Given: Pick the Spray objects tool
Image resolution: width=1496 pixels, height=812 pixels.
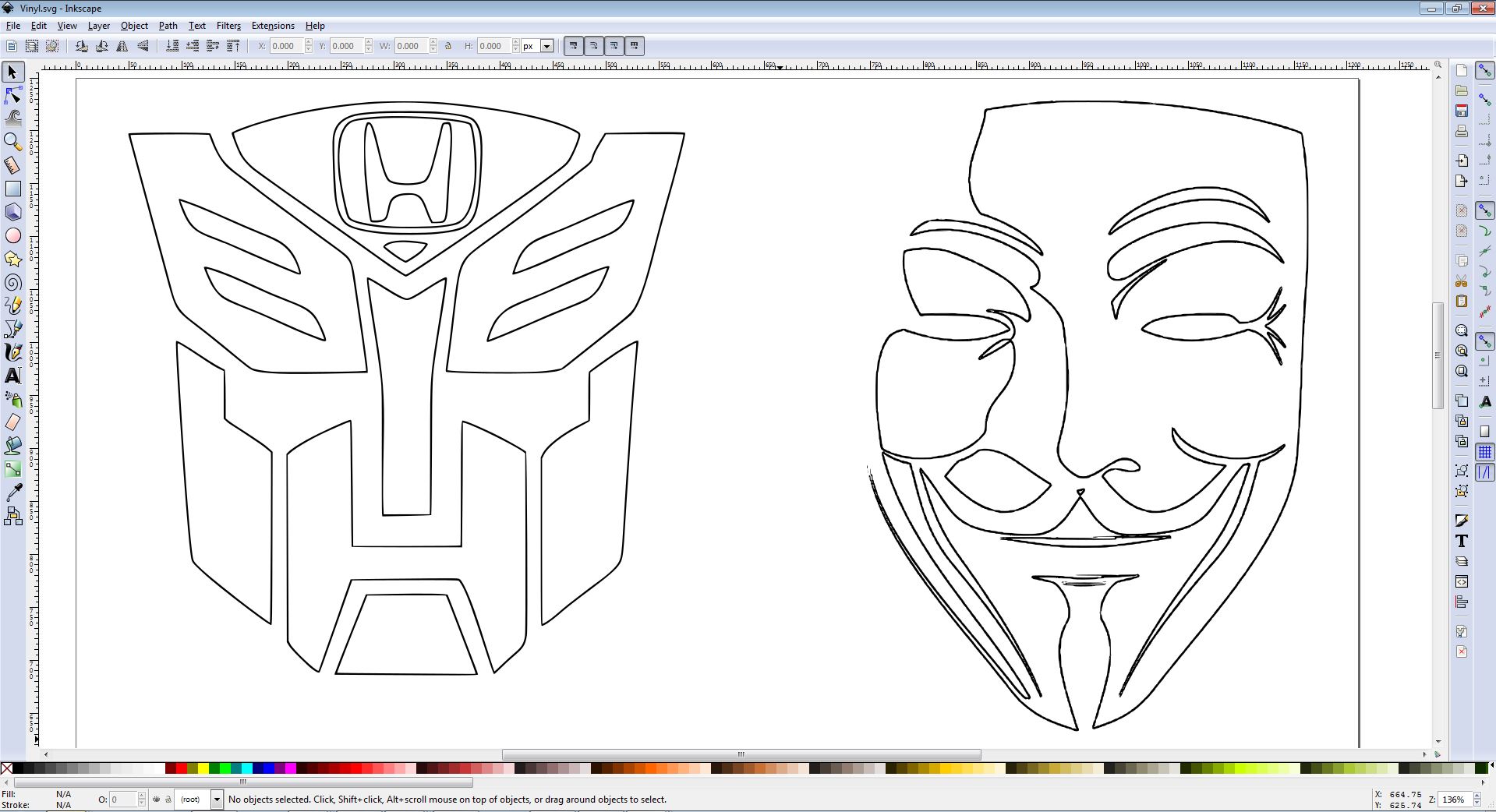Looking at the screenshot, I should click(12, 399).
